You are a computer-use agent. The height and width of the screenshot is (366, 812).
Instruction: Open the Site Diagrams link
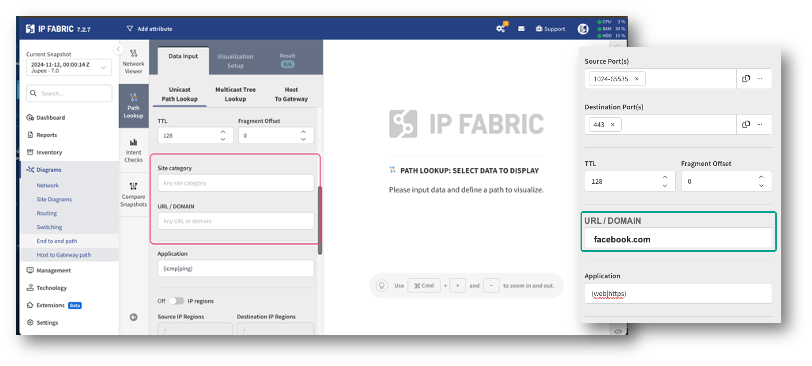tap(54, 199)
